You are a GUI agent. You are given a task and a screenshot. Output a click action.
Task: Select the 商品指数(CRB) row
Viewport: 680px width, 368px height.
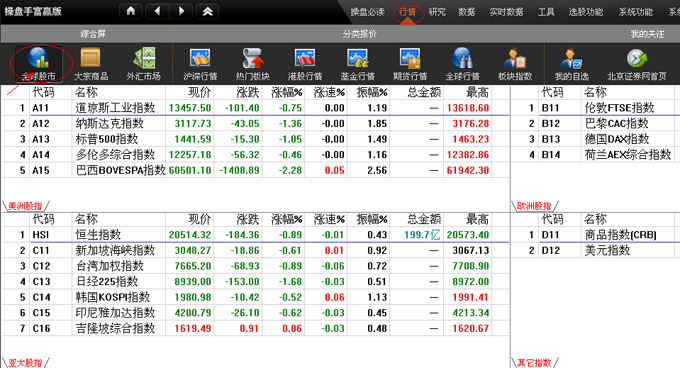coord(596,234)
